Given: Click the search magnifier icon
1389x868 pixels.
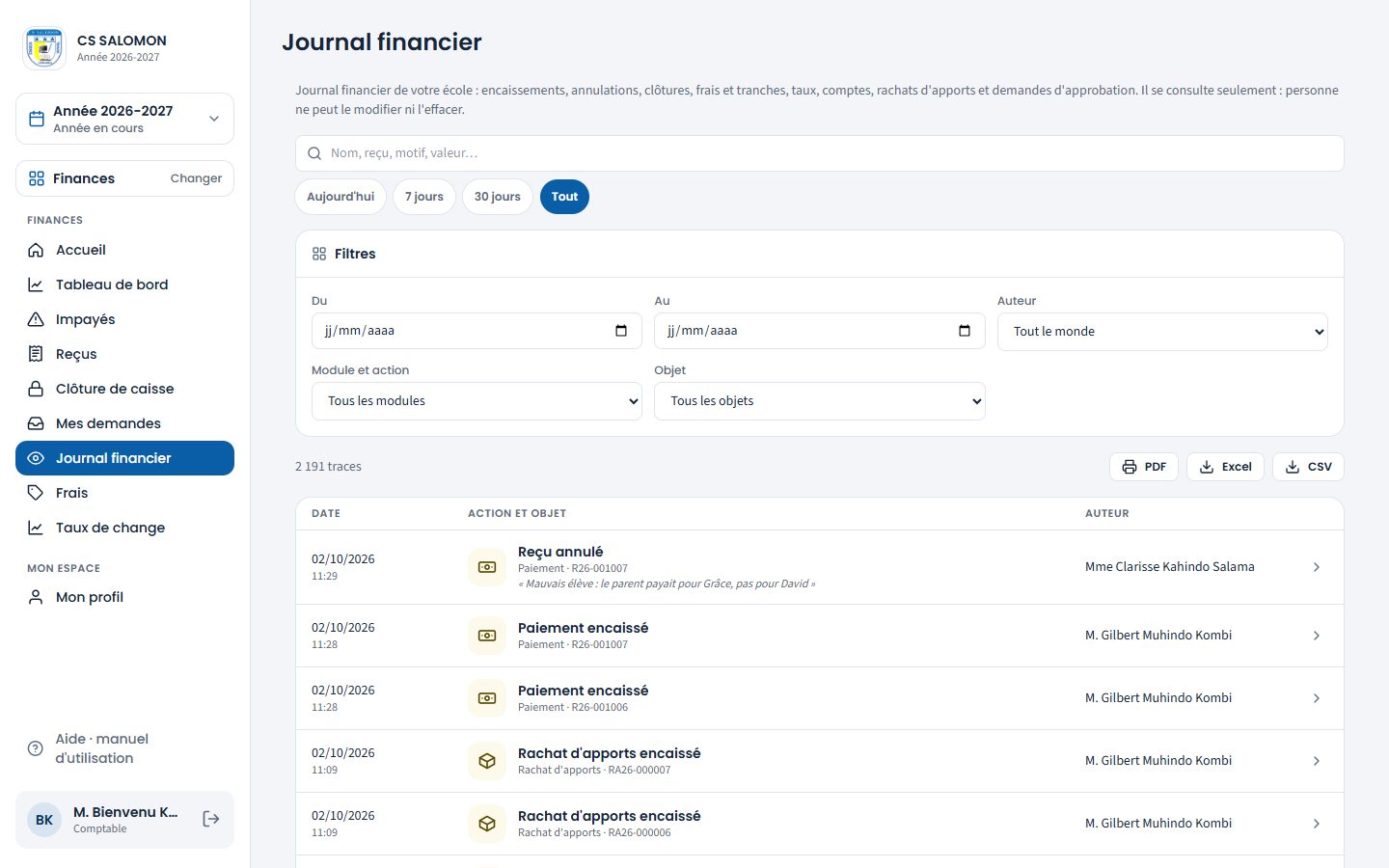Looking at the screenshot, I should pos(314,153).
